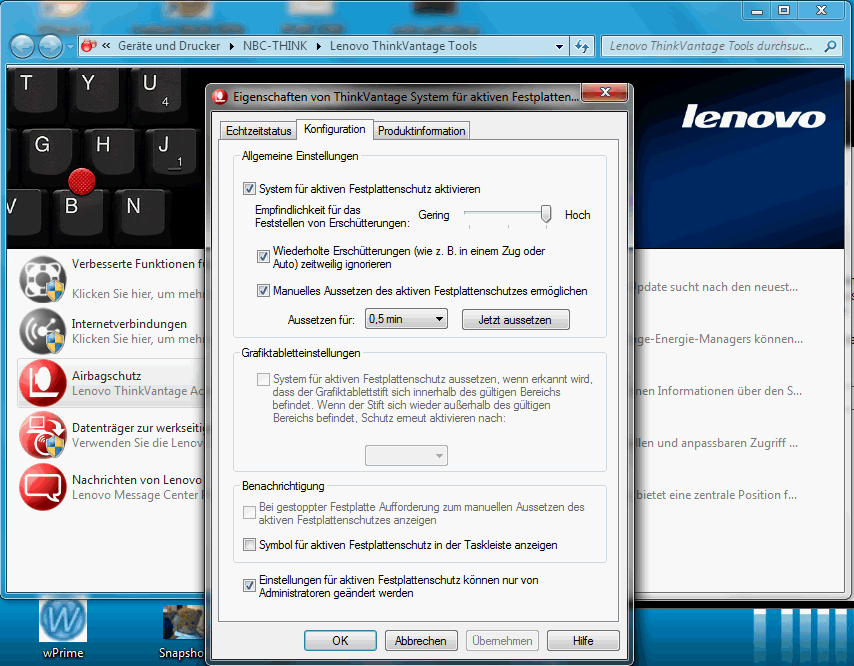This screenshot has width=854, height=666.
Task: Toggle nur von Administratoren geändert werden checkbox
Action: pyautogui.click(x=249, y=585)
